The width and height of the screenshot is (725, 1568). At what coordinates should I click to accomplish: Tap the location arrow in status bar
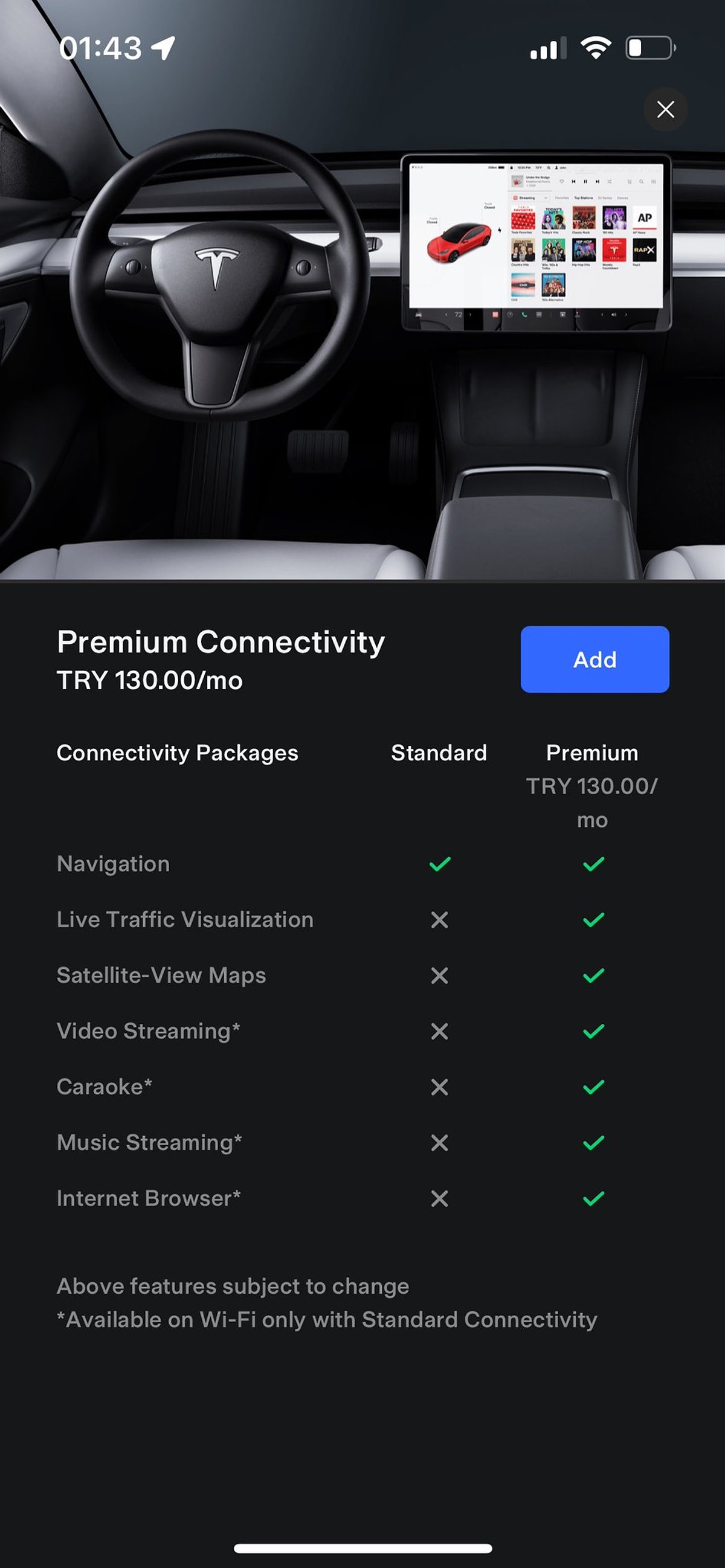click(x=163, y=48)
